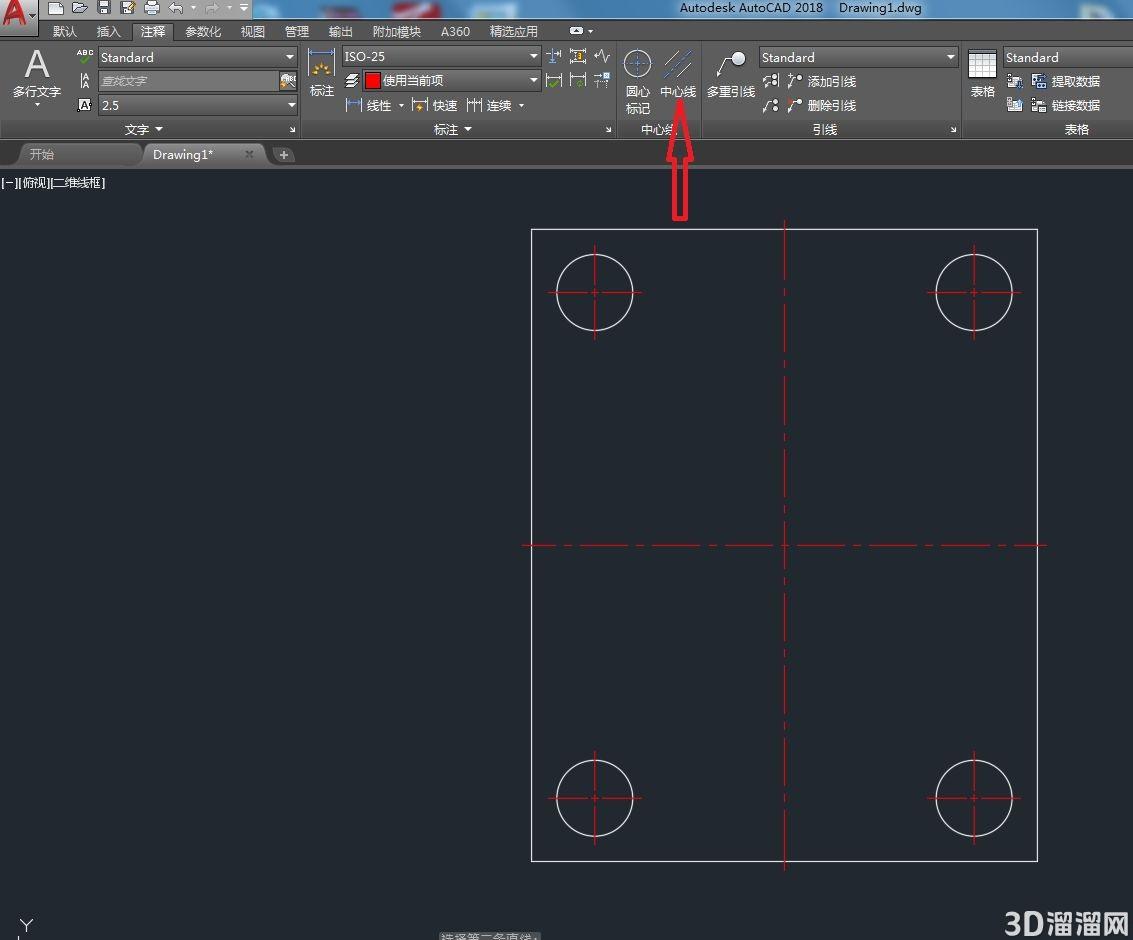Click the find text search button
The width and height of the screenshot is (1133, 940).
click(288, 81)
